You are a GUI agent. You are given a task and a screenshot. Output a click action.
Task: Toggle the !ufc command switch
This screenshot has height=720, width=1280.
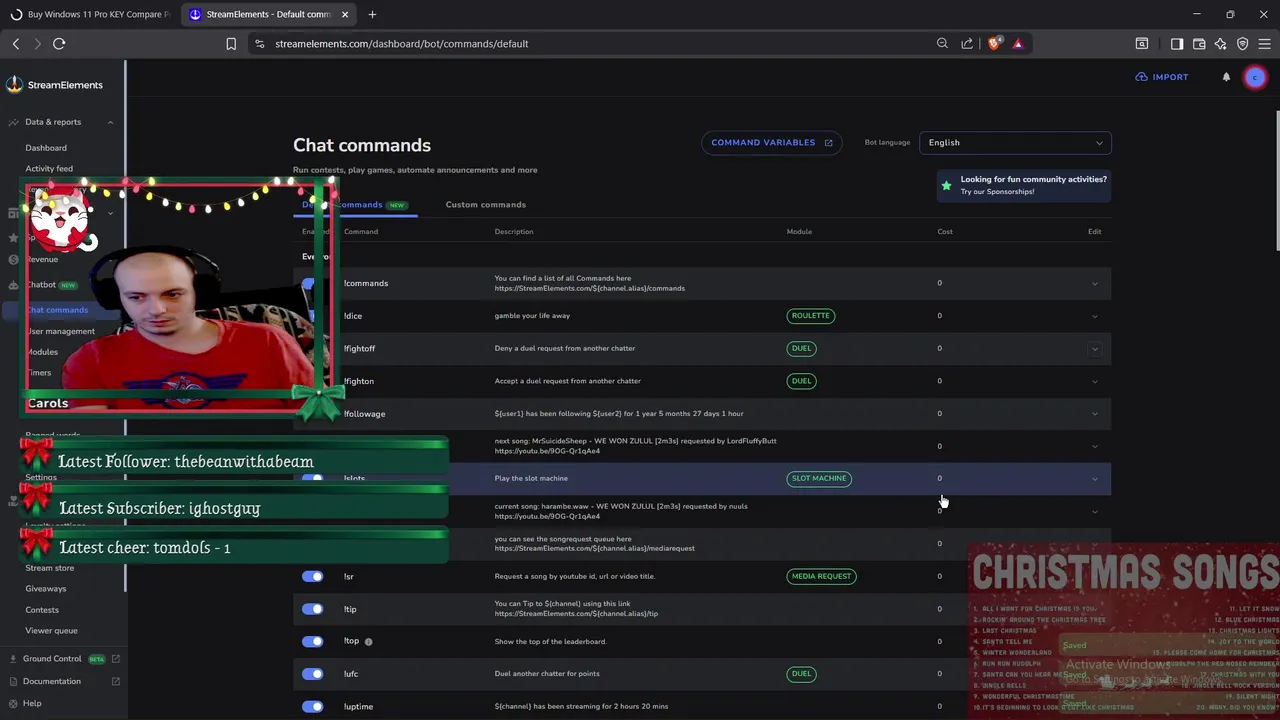point(313,674)
